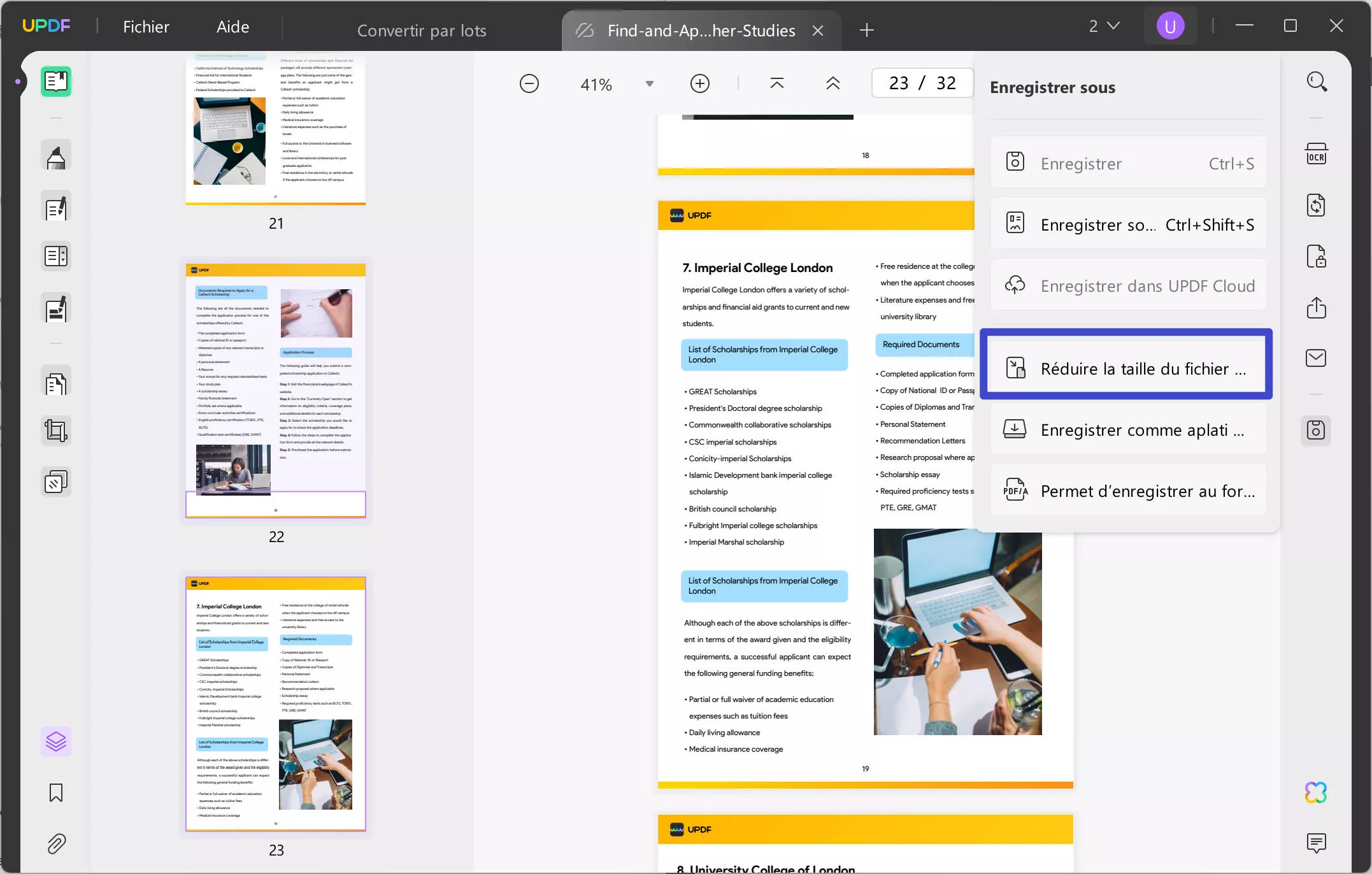This screenshot has height=874, width=1372.
Task: Click the Share file icon
Action: pyautogui.click(x=1316, y=308)
